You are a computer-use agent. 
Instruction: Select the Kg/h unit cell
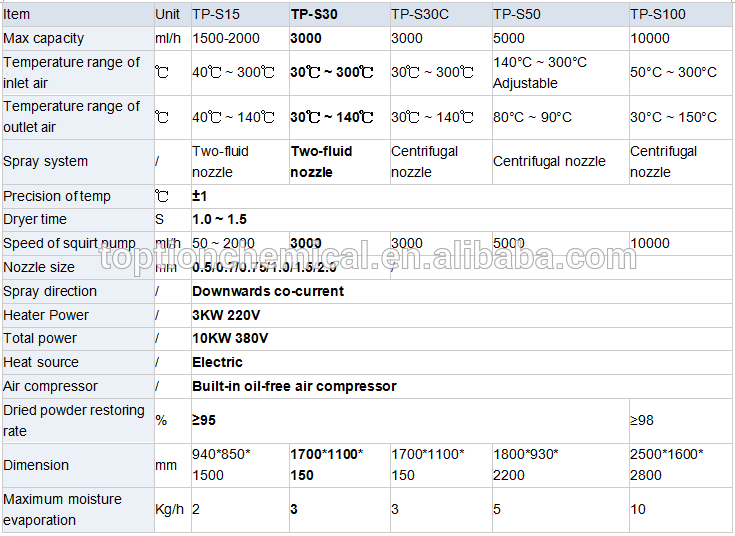click(169, 509)
